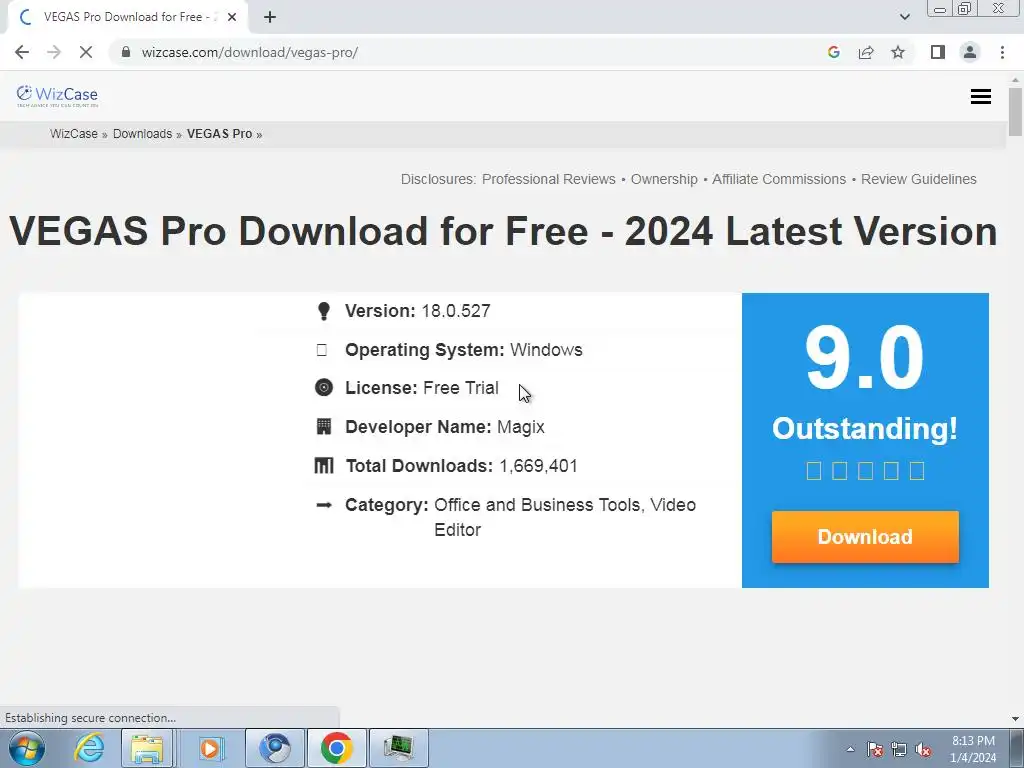This screenshot has width=1024, height=768.
Task: Click the page vertical scrollbar thumb
Action: point(1015,111)
